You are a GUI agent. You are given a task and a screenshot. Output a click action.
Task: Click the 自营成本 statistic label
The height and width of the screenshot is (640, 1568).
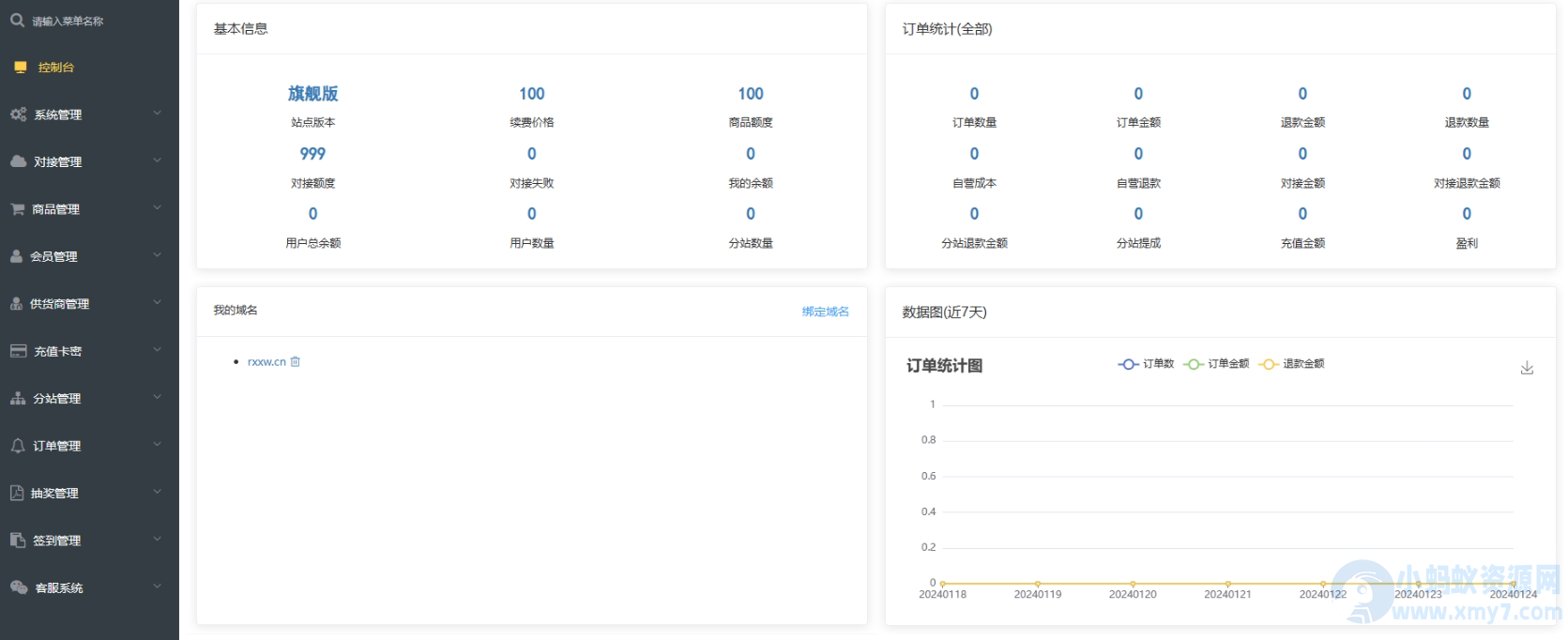(x=974, y=183)
